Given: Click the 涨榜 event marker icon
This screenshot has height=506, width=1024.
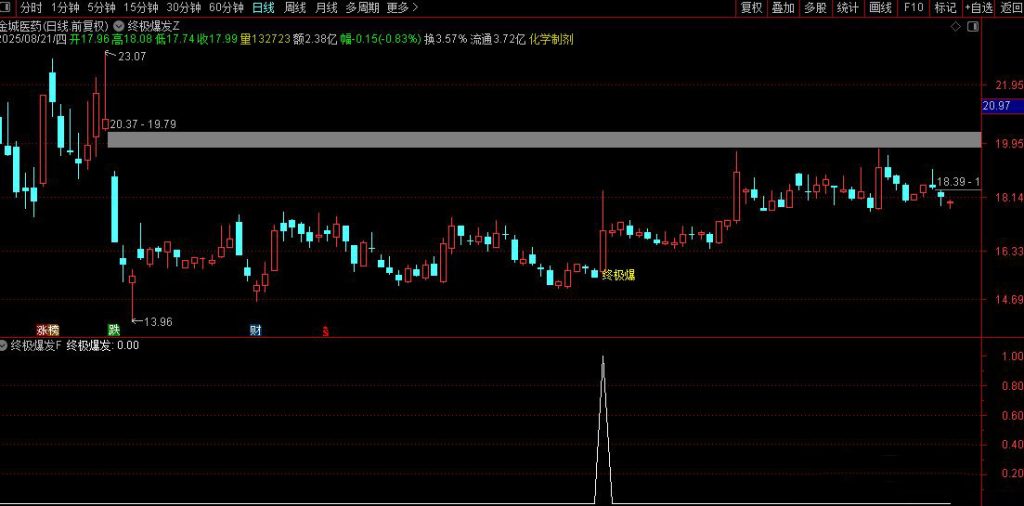Looking at the screenshot, I should pos(47,329).
